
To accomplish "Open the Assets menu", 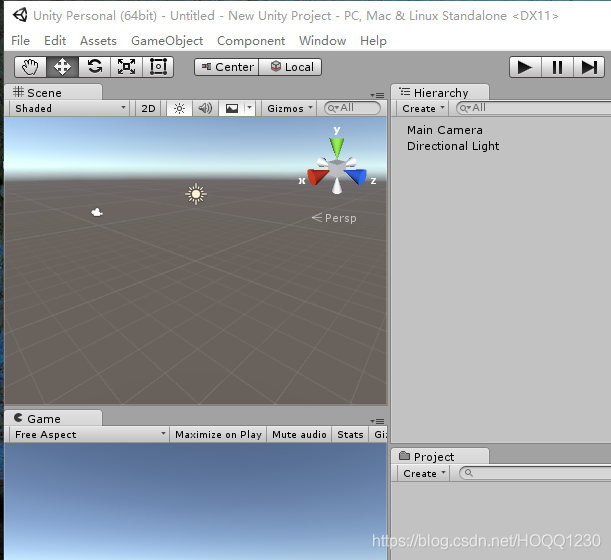I will (x=98, y=41).
